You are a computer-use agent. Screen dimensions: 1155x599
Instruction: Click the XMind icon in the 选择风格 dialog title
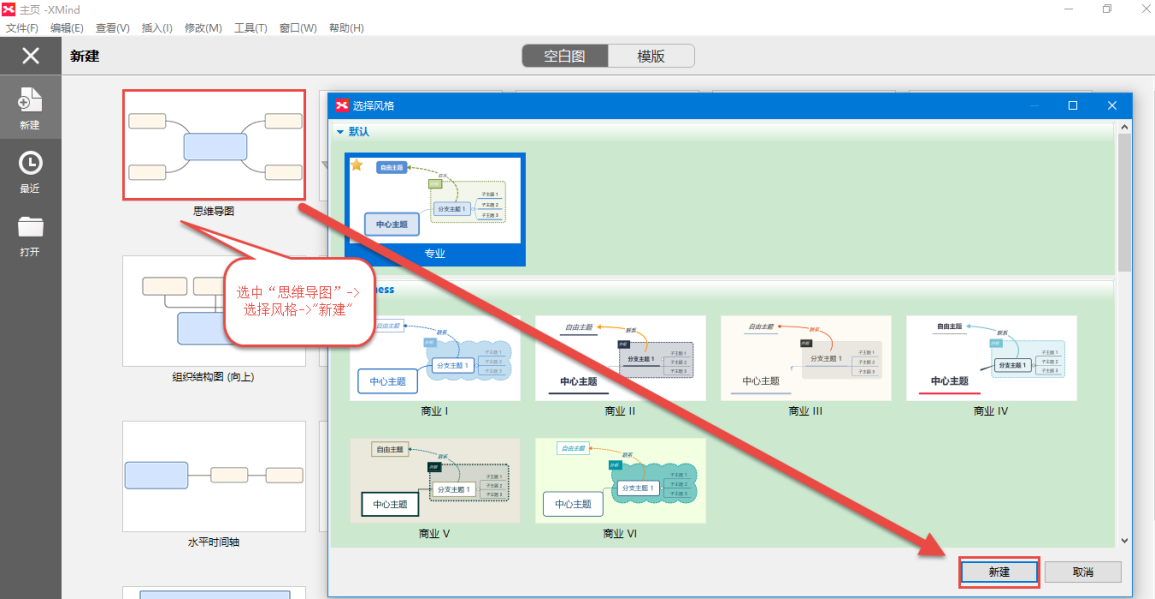342,105
